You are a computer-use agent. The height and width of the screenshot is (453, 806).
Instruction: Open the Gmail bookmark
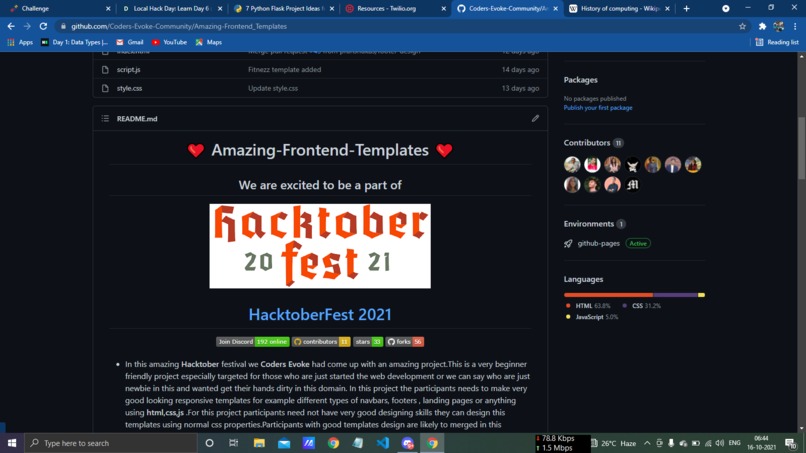click(x=130, y=42)
